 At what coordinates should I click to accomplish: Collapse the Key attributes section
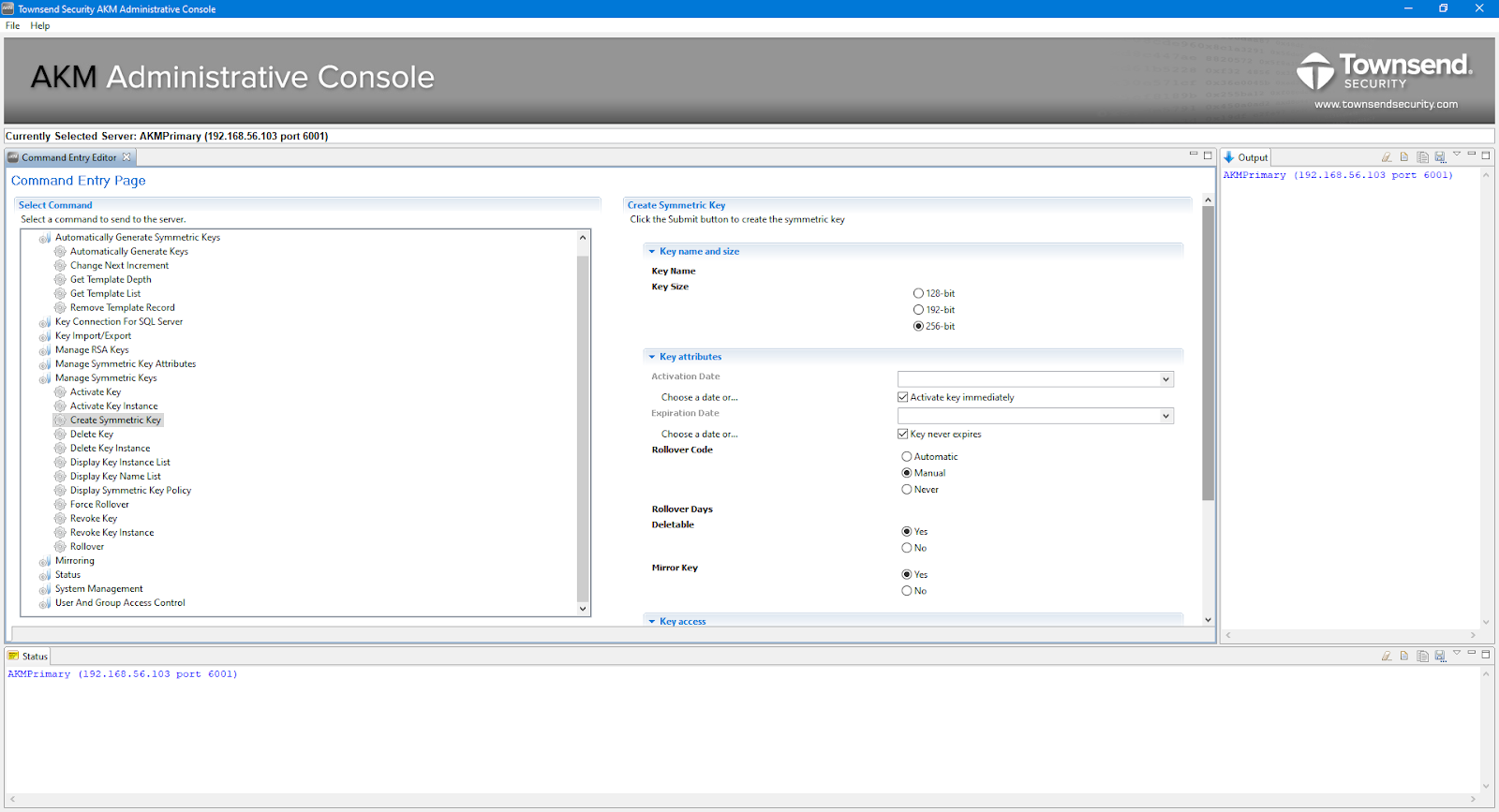coord(652,357)
